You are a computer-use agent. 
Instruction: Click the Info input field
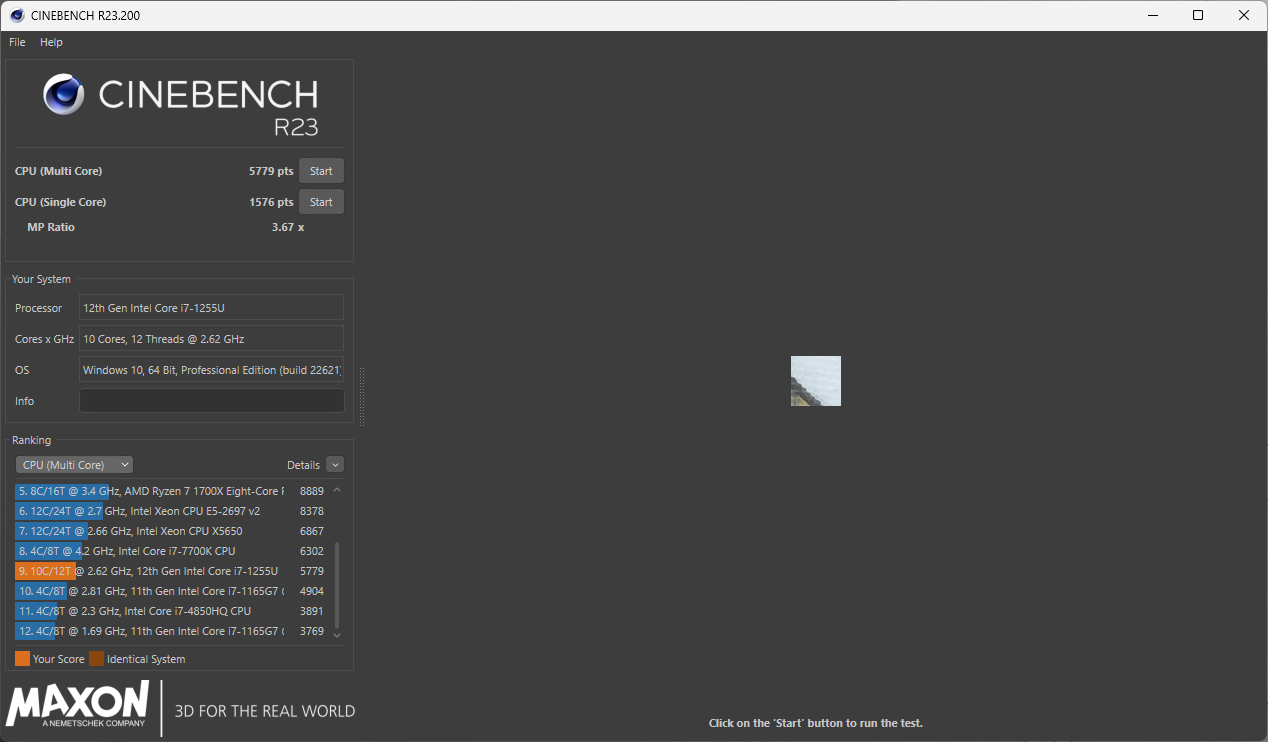(212, 401)
